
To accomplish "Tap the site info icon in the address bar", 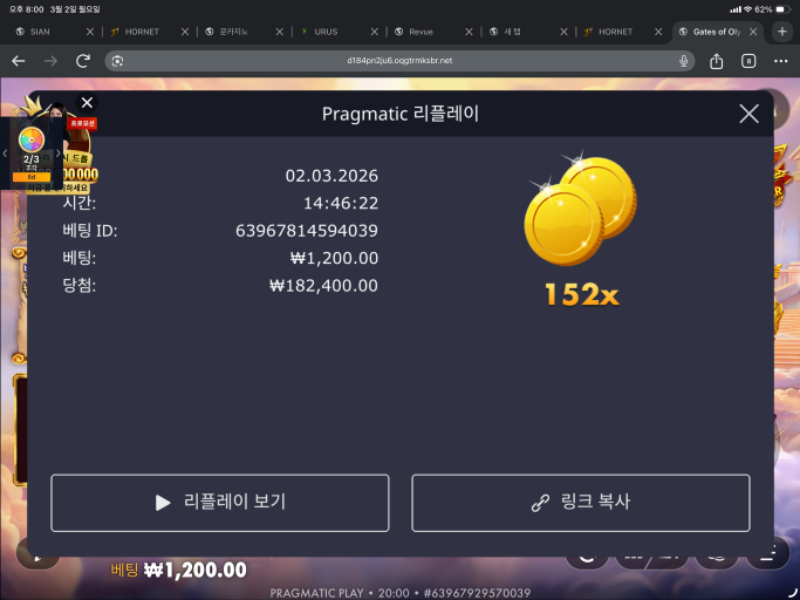I will pos(117,61).
